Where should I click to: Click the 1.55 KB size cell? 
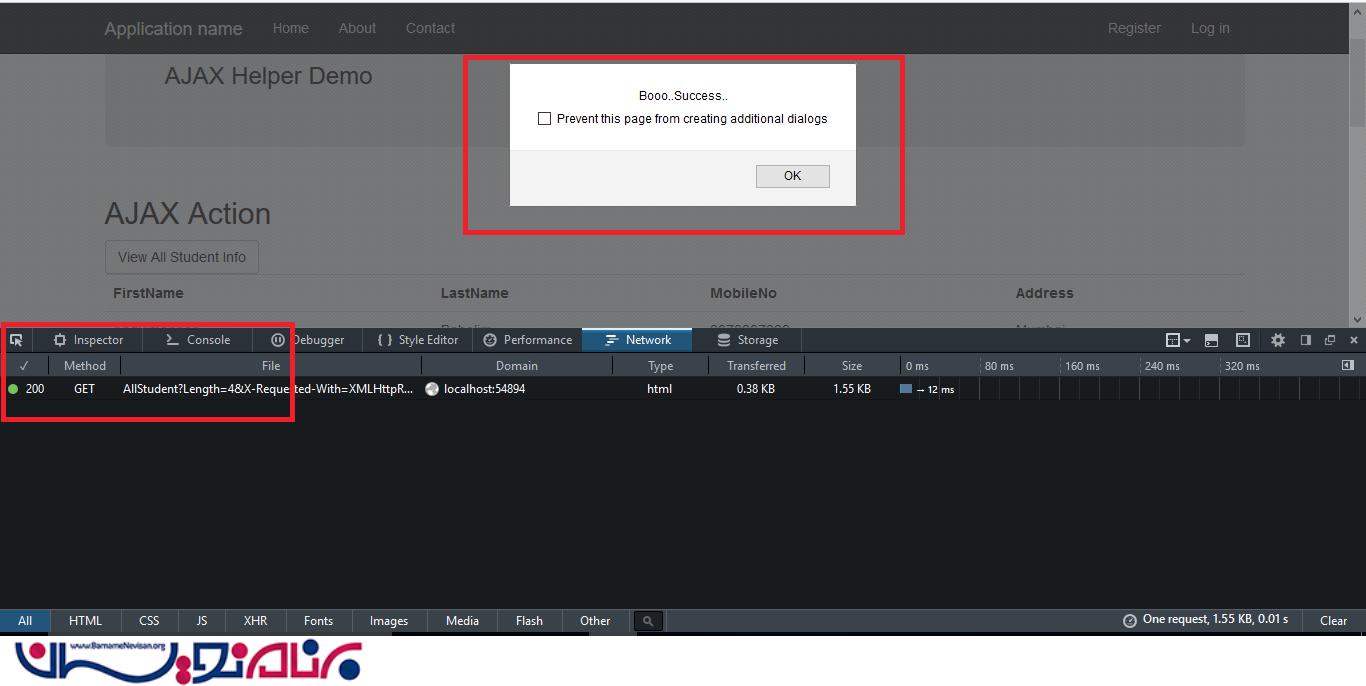pyautogui.click(x=852, y=389)
